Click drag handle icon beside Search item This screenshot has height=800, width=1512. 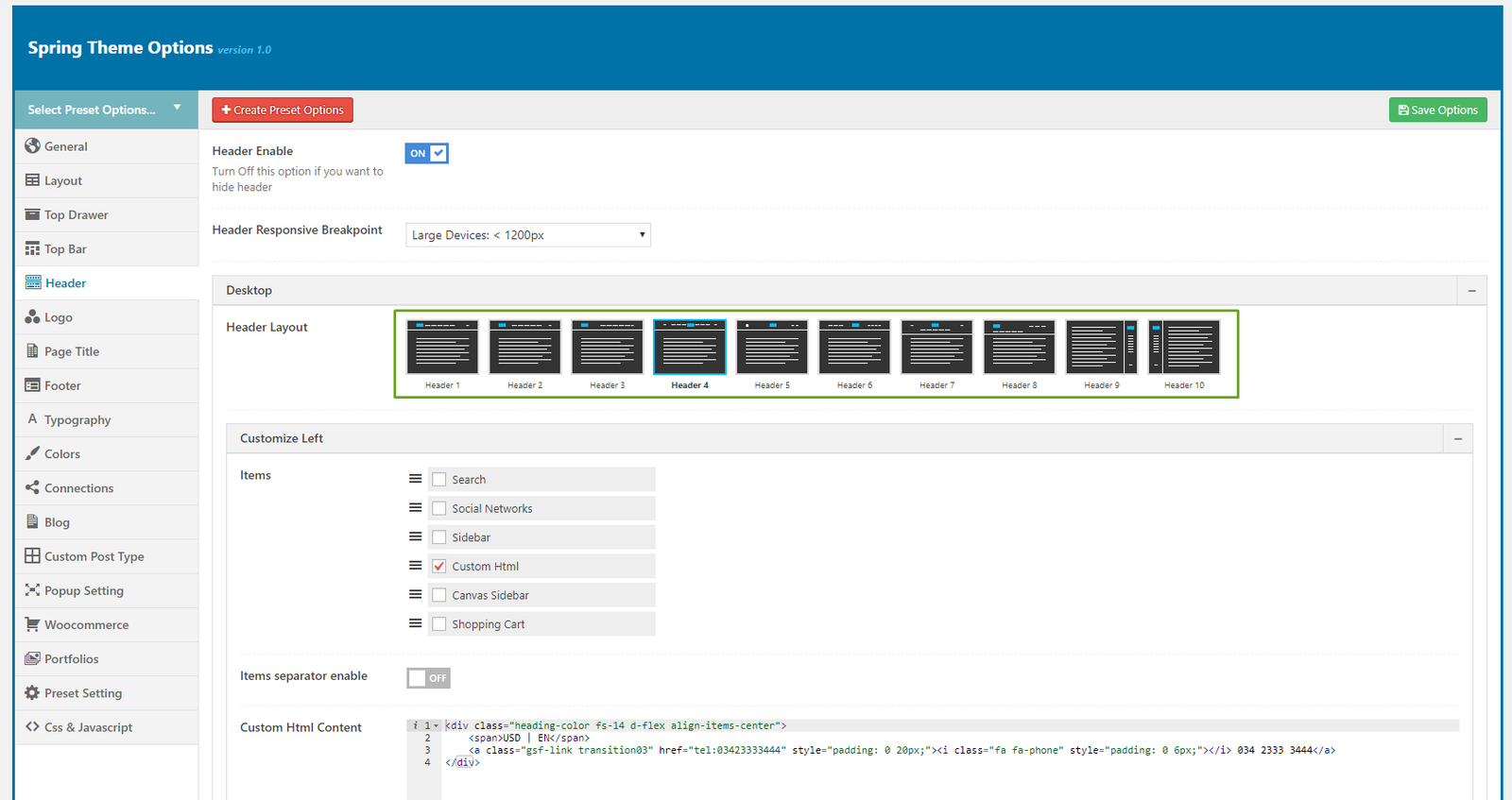coord(415,479)
